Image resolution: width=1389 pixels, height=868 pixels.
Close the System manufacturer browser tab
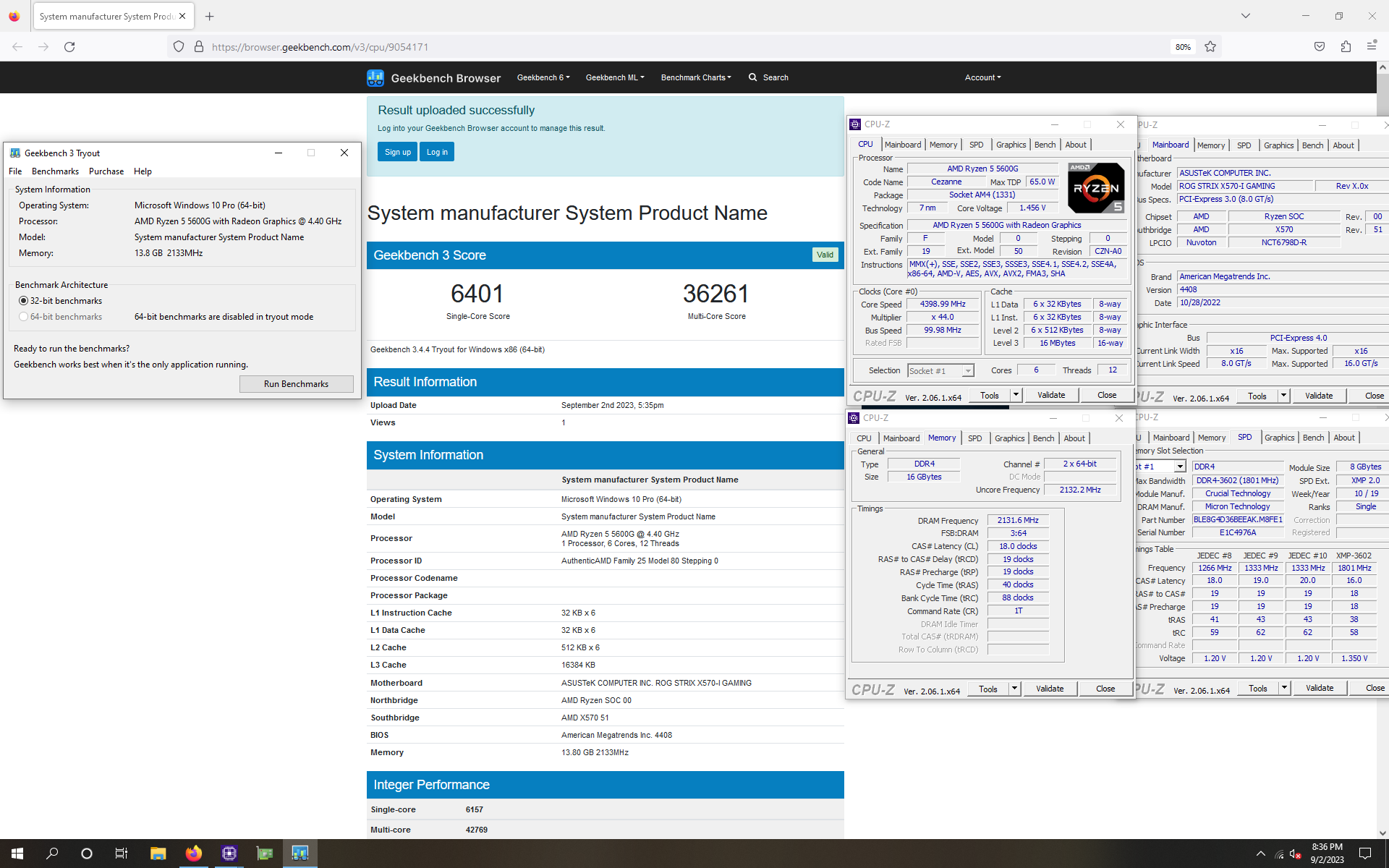(182, 16)
